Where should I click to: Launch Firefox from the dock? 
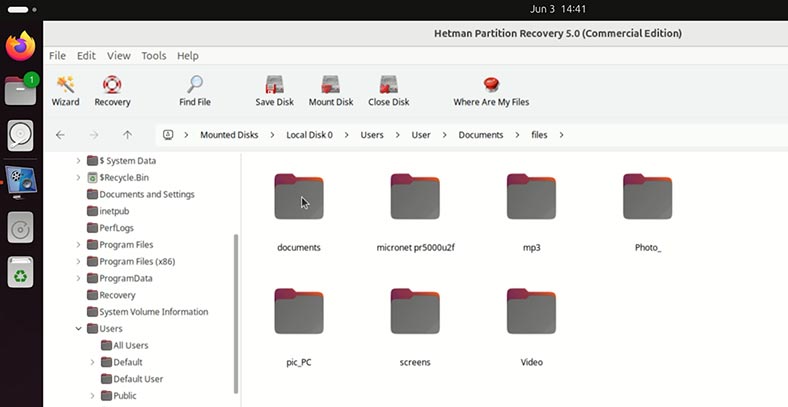[21, 46]
